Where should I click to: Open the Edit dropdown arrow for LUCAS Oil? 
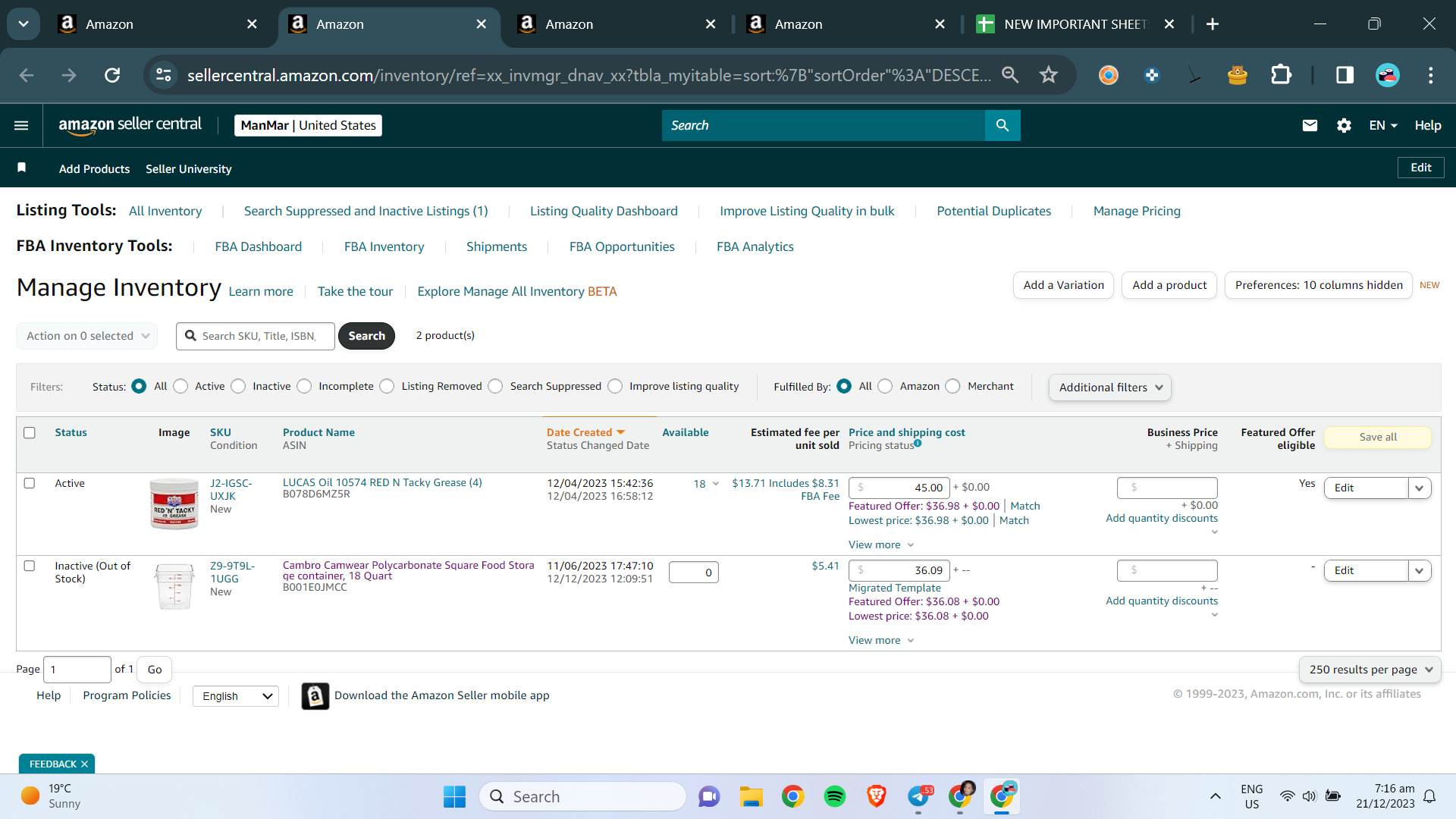point(1420,488)
